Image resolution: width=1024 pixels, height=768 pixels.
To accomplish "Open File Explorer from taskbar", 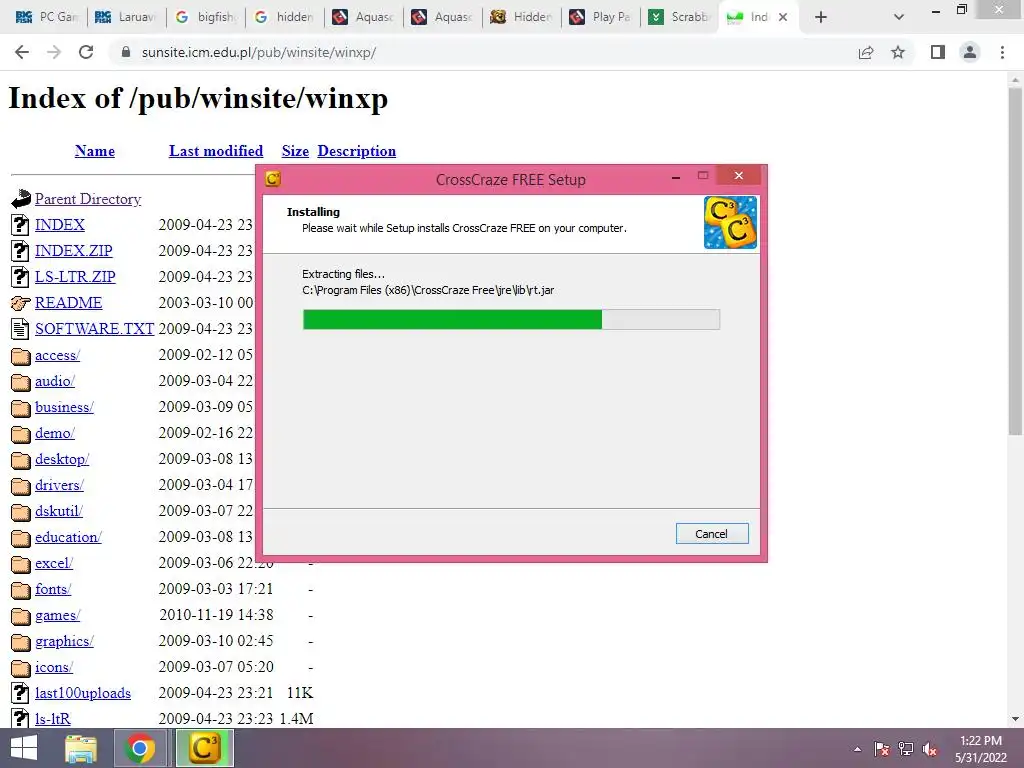I will tap(81, 748).
